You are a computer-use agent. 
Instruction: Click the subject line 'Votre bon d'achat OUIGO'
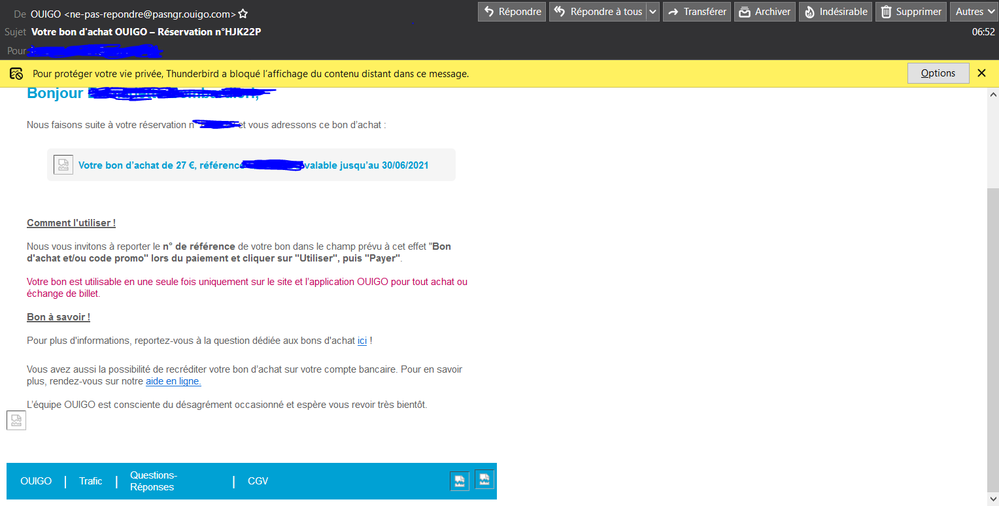(147, 32)
